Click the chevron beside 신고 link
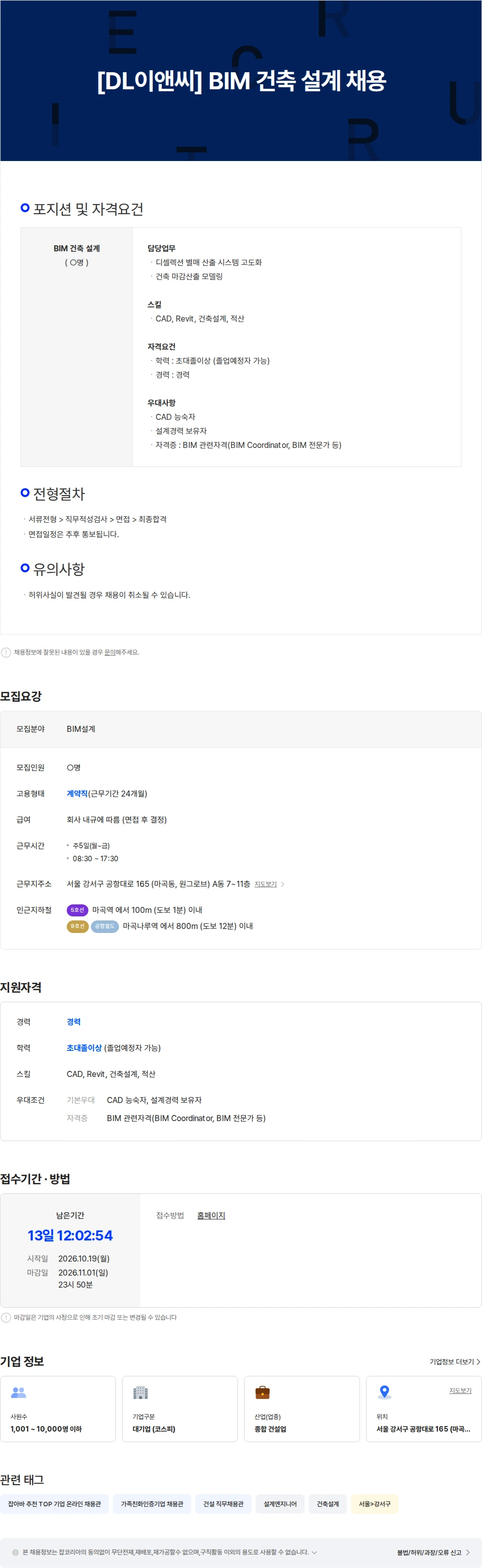Viewport: 482px width, 1568px height. click(x=467, y=1552)
